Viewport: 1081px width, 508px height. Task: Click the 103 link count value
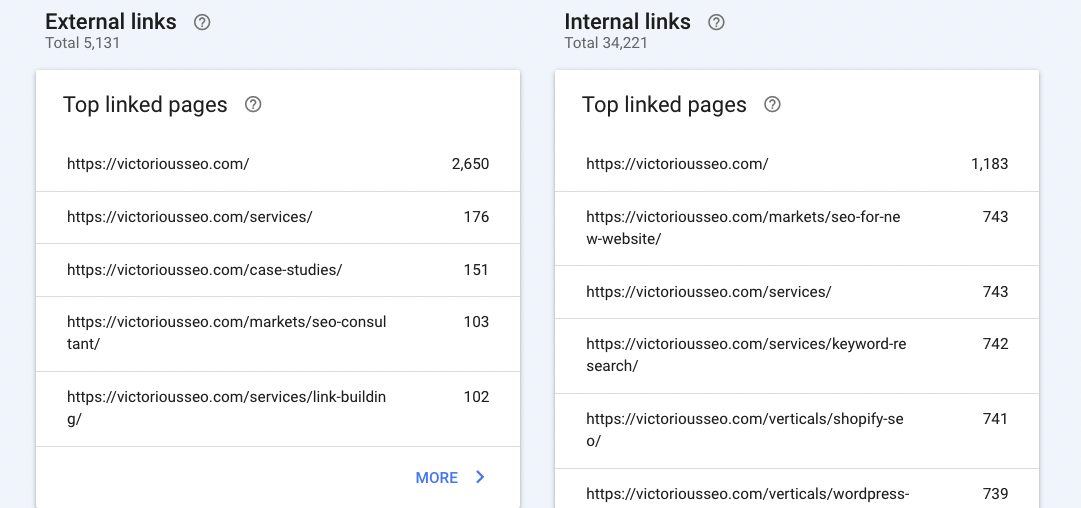(476, 322)
